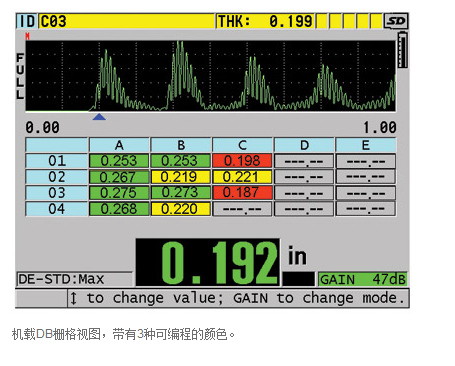
Task: Click the large 0.192 thickness reading
Action: point(208,262)
